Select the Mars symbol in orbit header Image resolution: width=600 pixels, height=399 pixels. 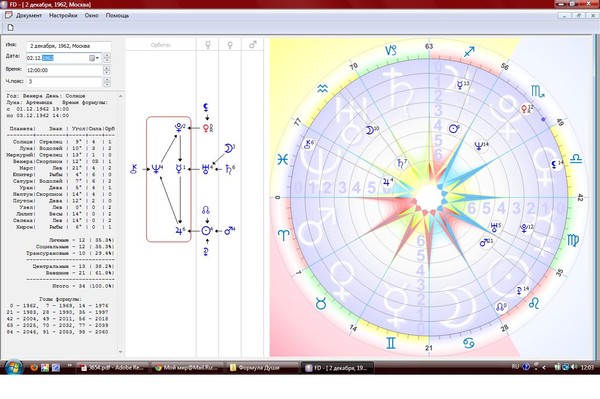(253, 45)
